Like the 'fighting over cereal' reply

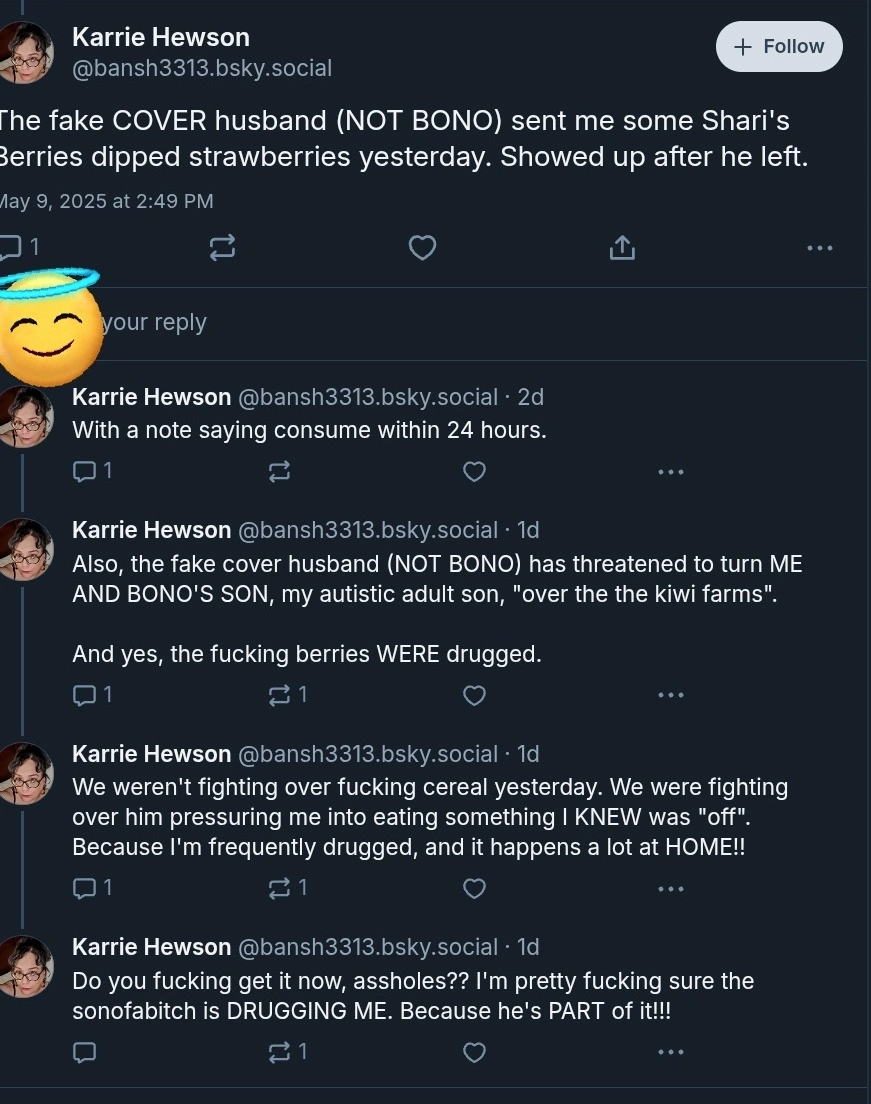(474, 888)
